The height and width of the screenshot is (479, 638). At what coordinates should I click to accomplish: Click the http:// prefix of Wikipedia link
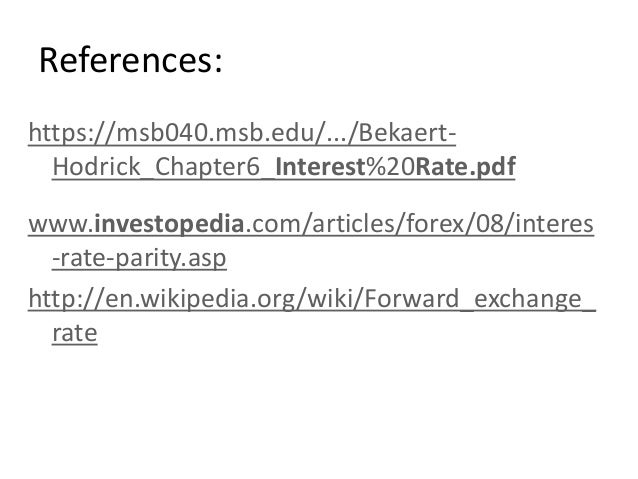[x=67, y=299]
